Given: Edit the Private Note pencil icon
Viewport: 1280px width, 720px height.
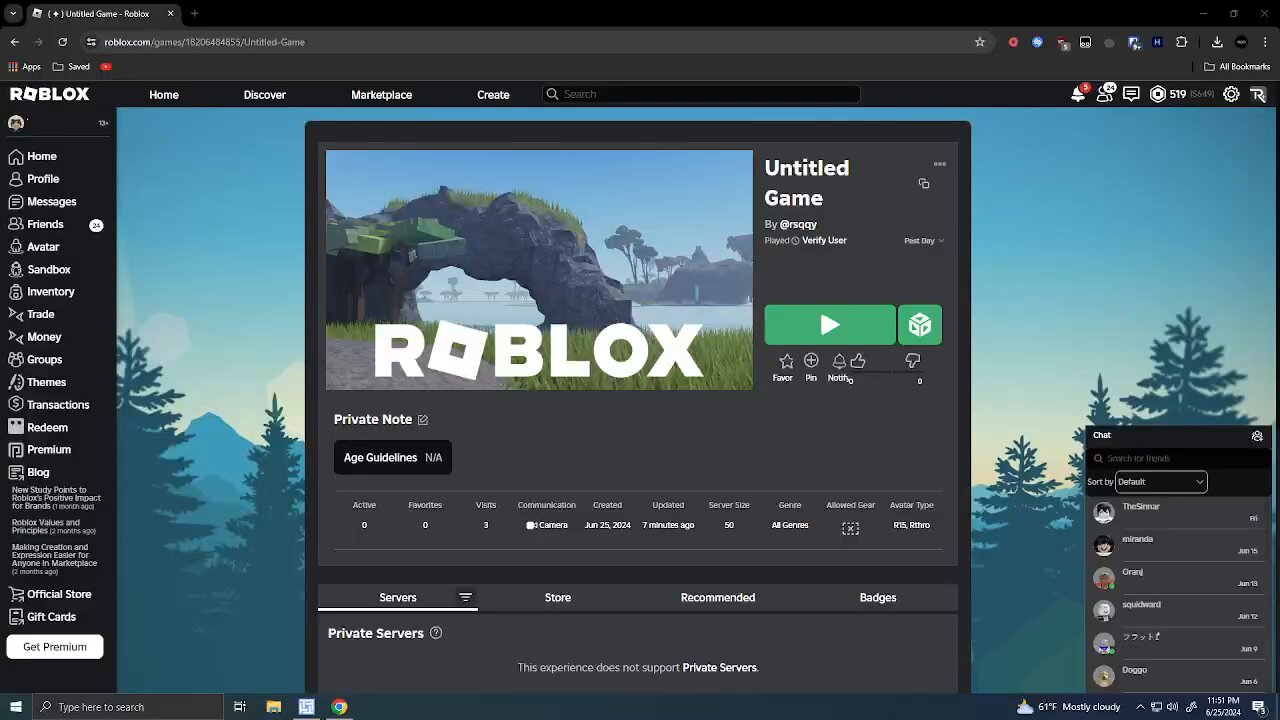Looking at the screenshot, I should (423, 420).
